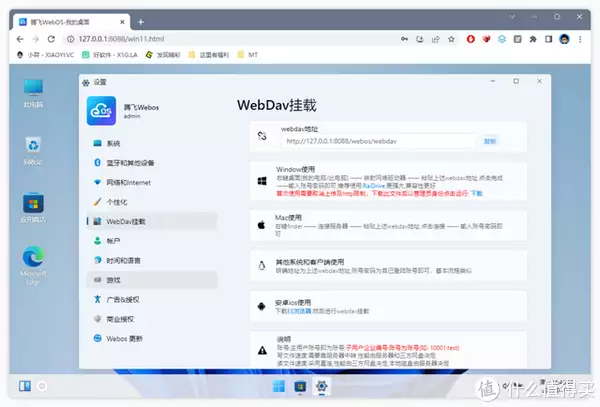Click the desktop app icon in WebOS taskbar
Viewport: 600px width, 407px height.
(x=300, y=386)
